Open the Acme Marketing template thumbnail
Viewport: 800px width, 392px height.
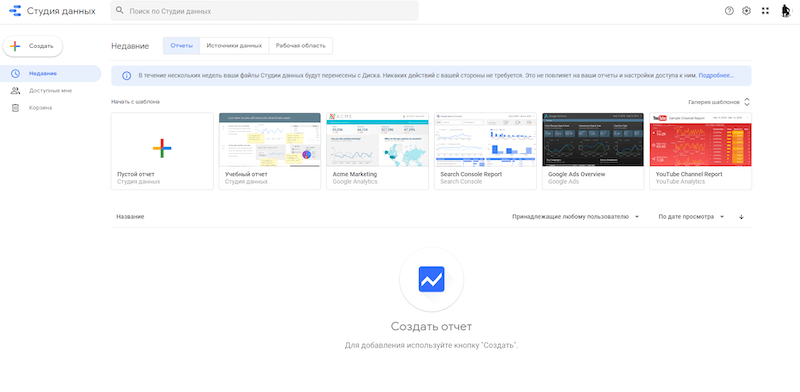[378, 140]
